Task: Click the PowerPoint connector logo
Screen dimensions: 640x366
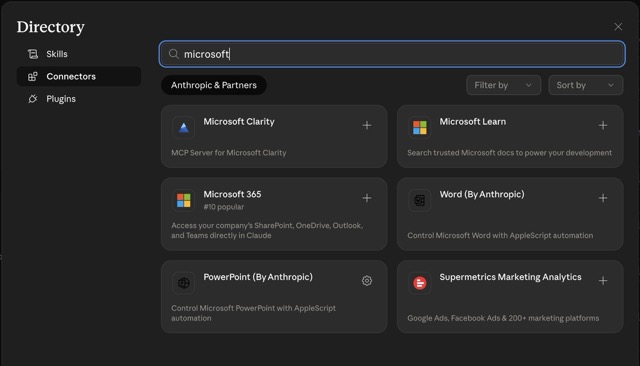Action: coord(184,283)
